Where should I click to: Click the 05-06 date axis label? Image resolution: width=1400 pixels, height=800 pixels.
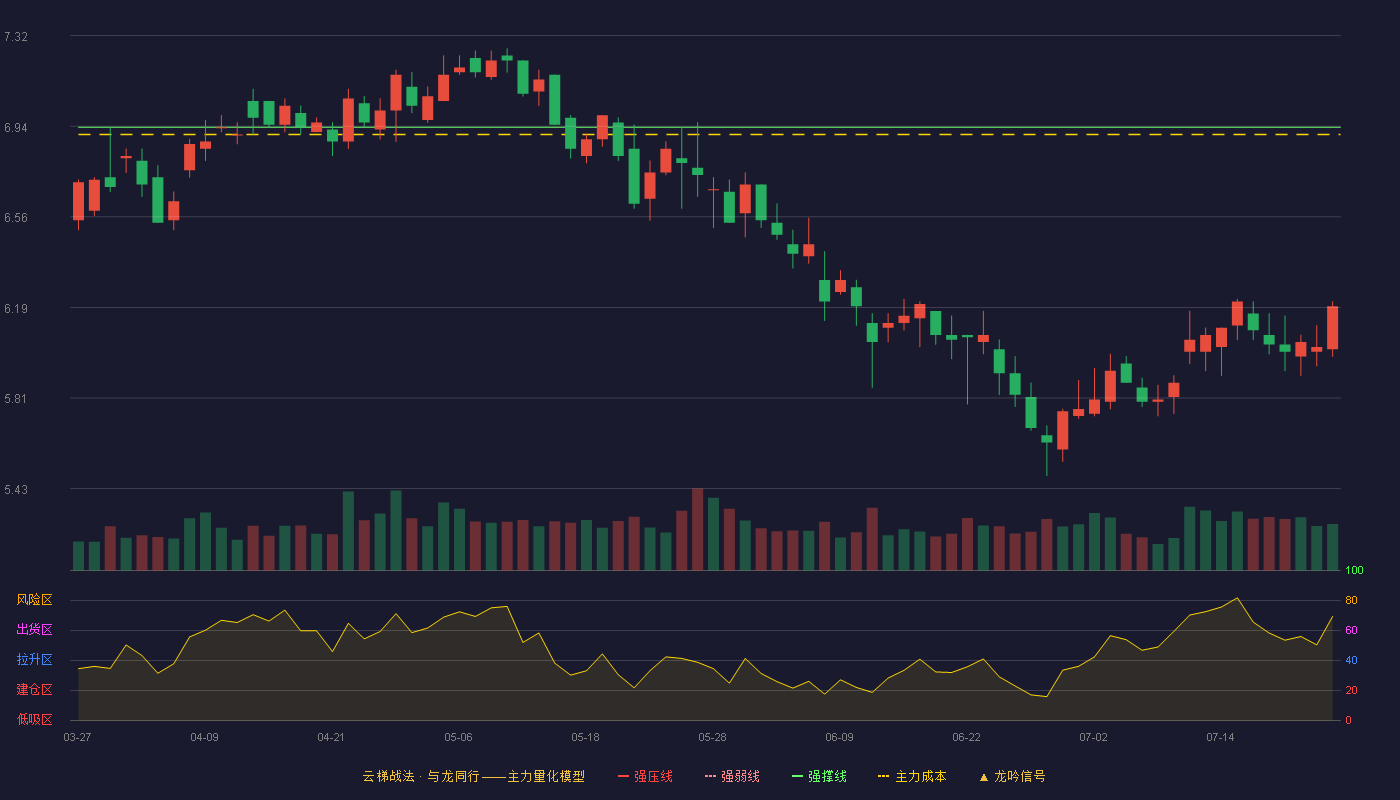(458, 737)
